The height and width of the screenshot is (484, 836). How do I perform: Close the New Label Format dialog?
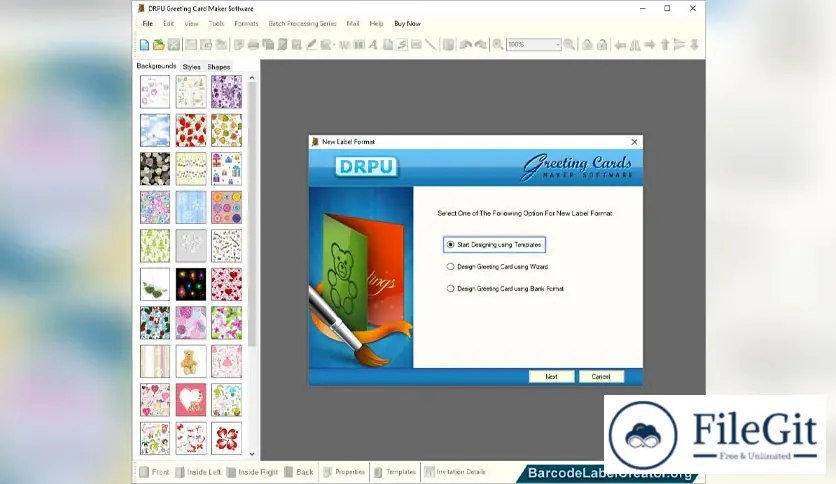tap(634, 142)
